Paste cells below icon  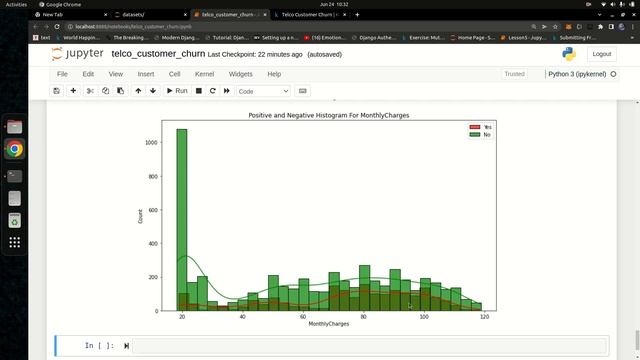(x=120, y=91)
